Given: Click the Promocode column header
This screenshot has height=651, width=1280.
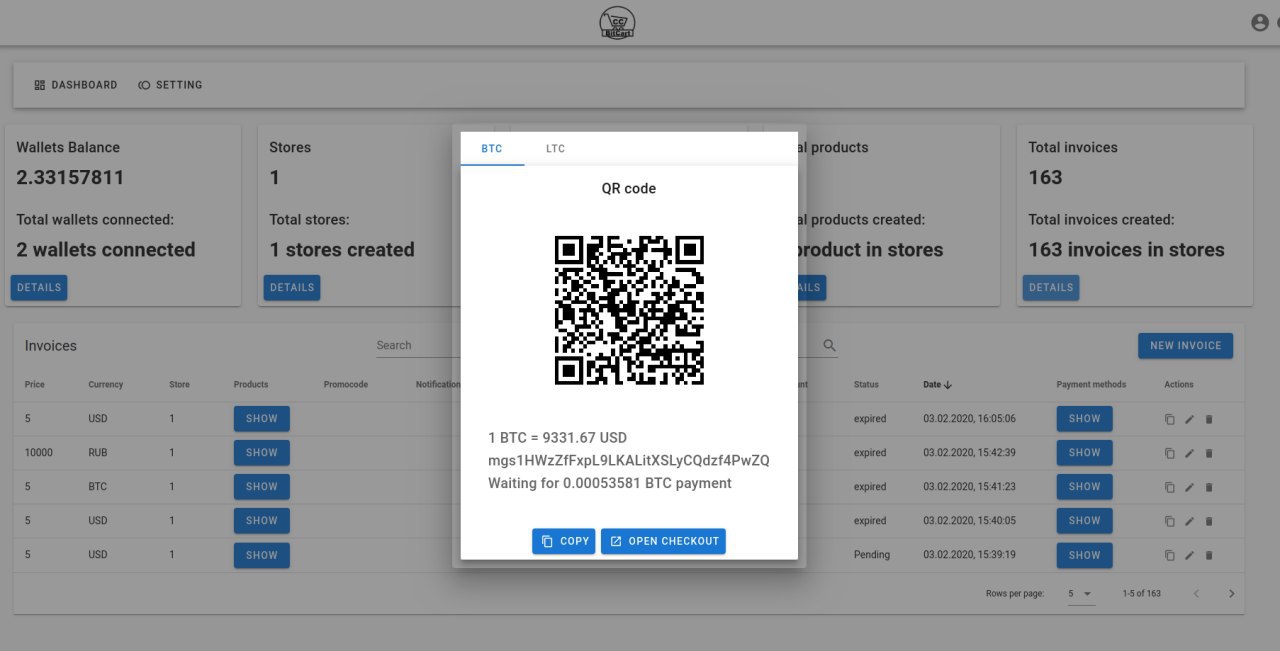Looking at the screenshot, I should (346, 384).
